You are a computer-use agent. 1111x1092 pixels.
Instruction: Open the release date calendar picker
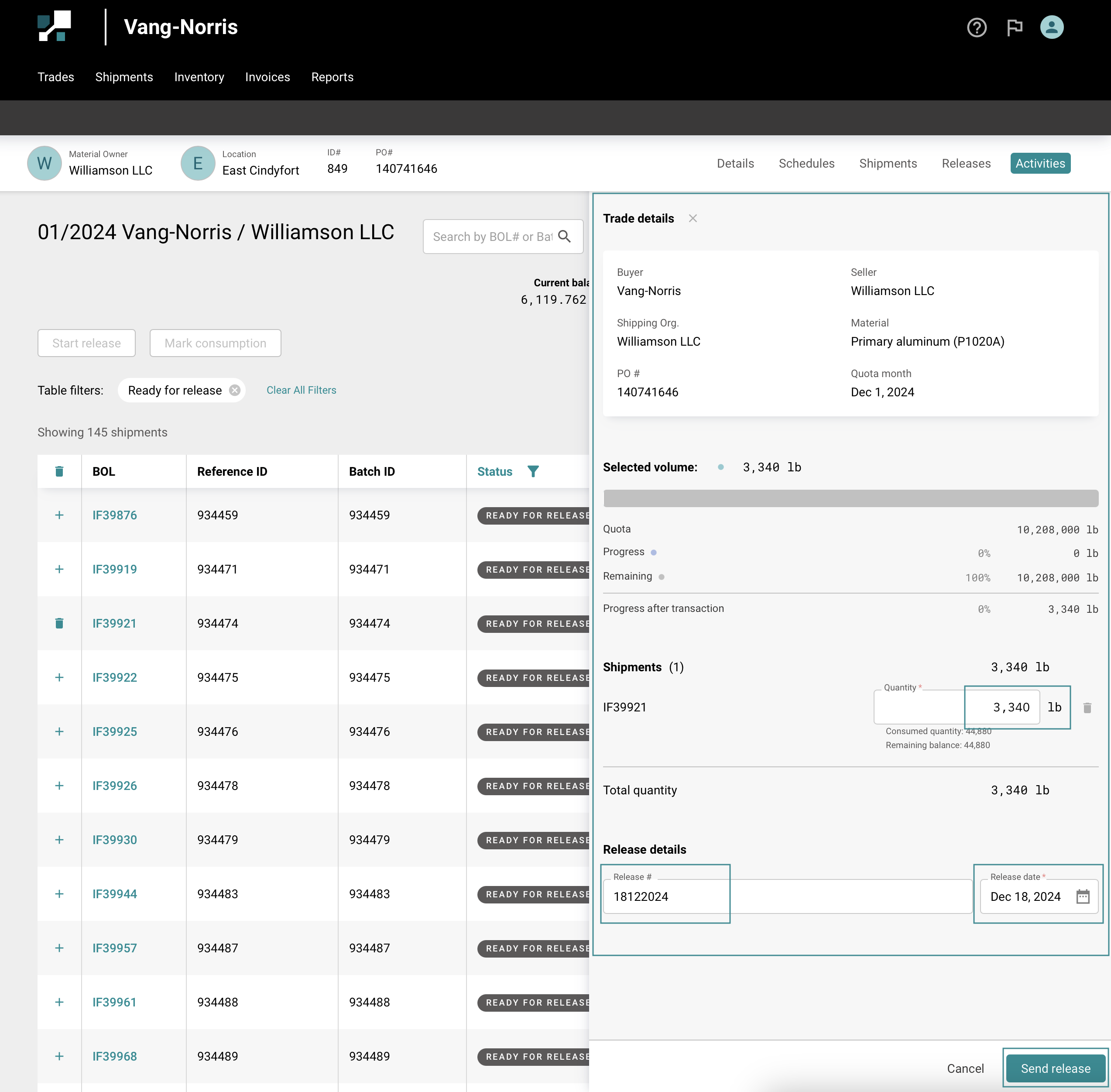[x=1082, y=896]
